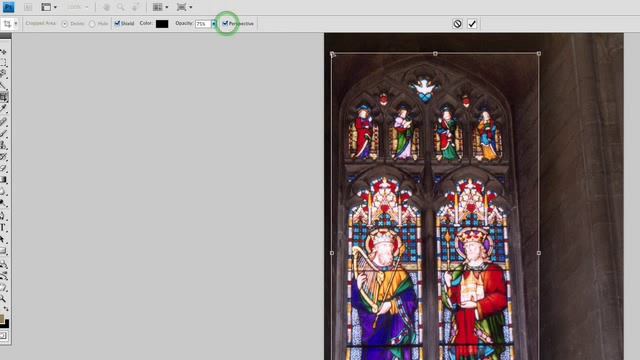Select the Move tool
Screen dimensions: 640x360
(x=3, y=52)
